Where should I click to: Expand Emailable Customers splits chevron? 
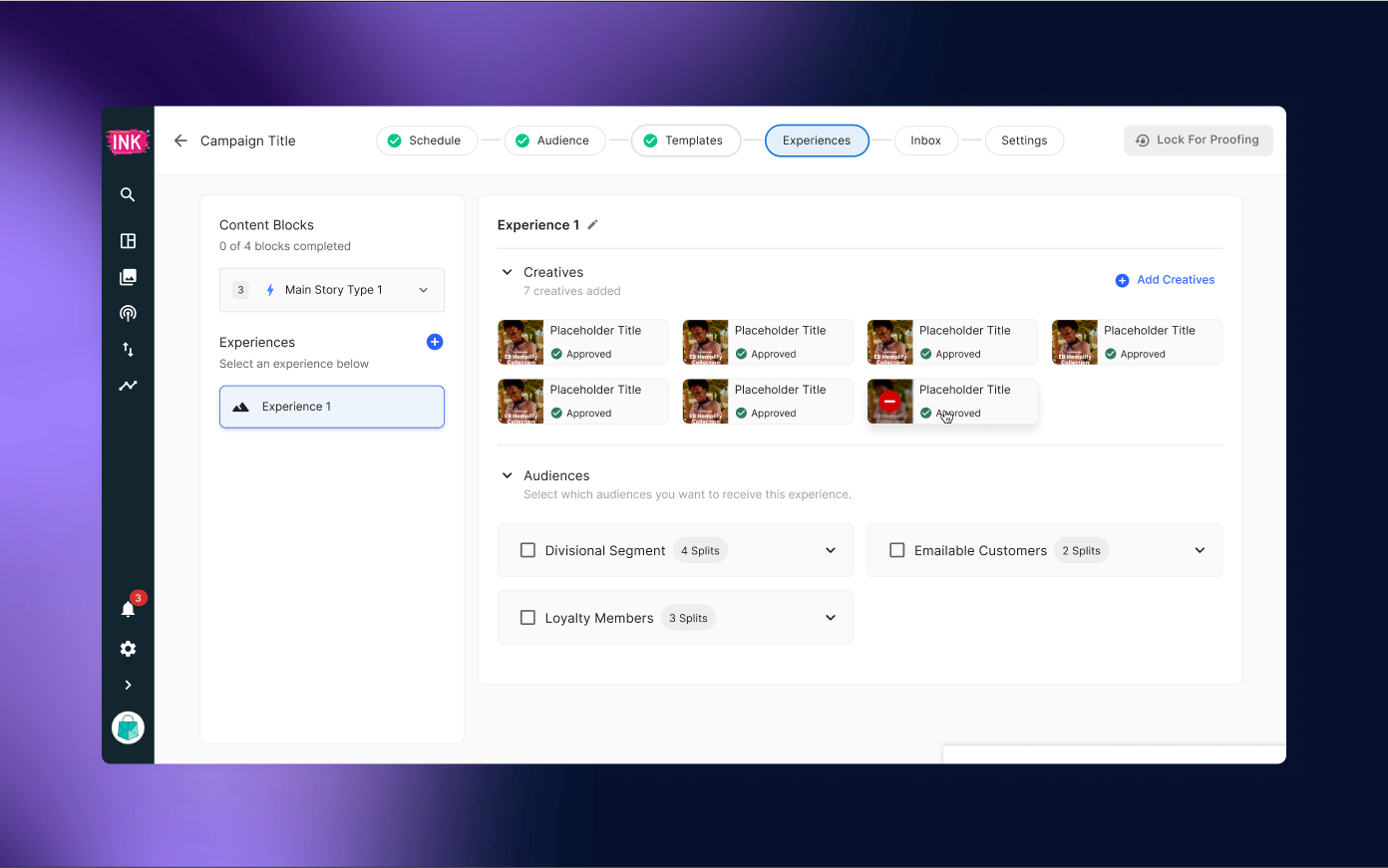[1200, 550]
